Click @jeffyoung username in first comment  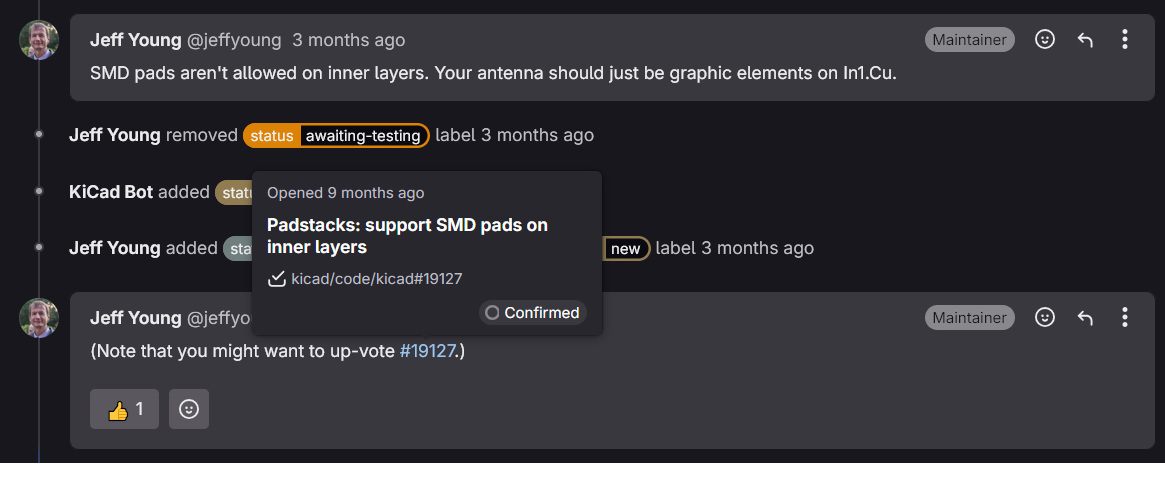click(x=234, y=40)
